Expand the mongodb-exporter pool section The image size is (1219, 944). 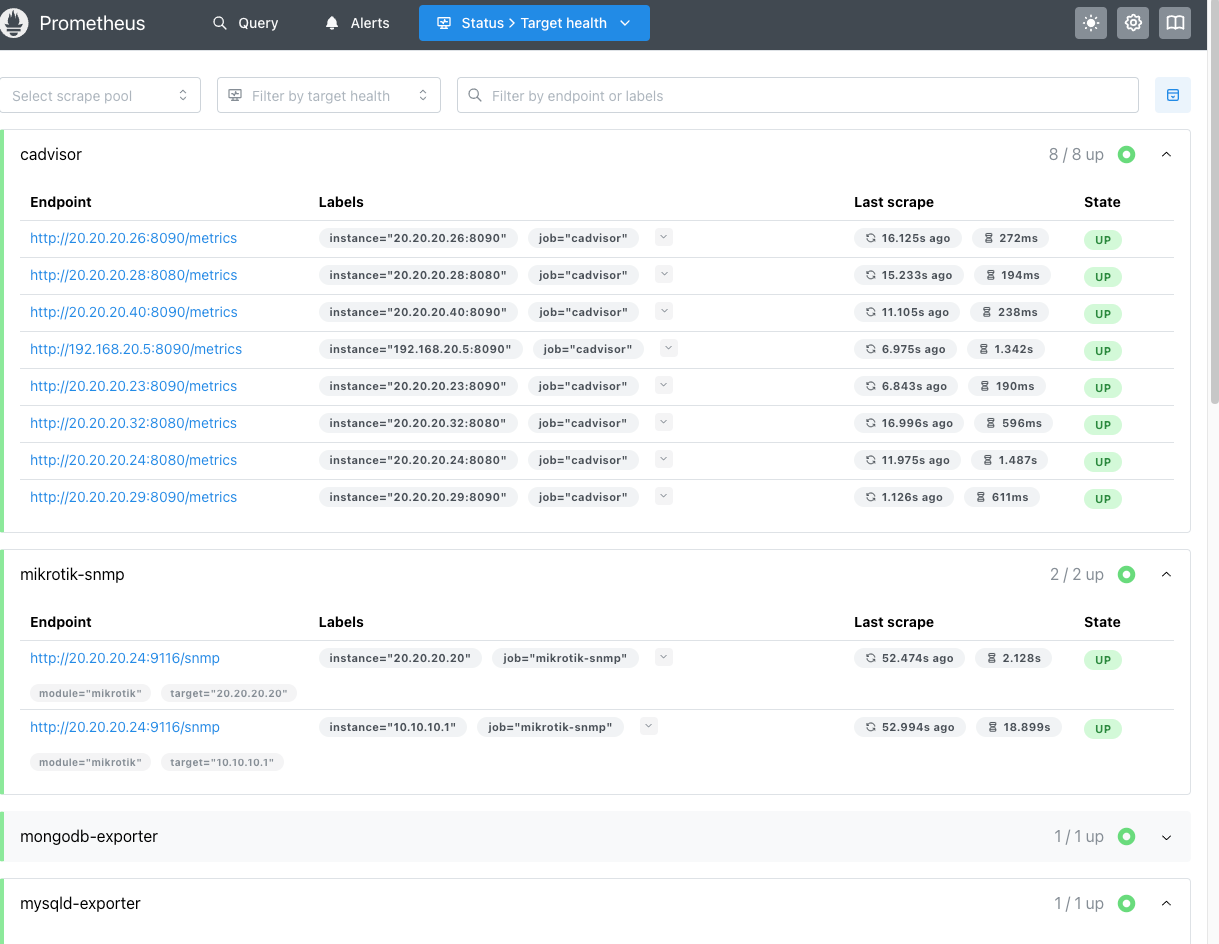(1166, 837)
